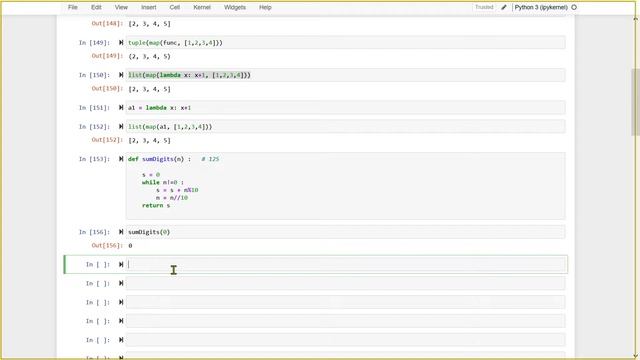
Task: Click the third empty code cell
Action: coord(345,302)
